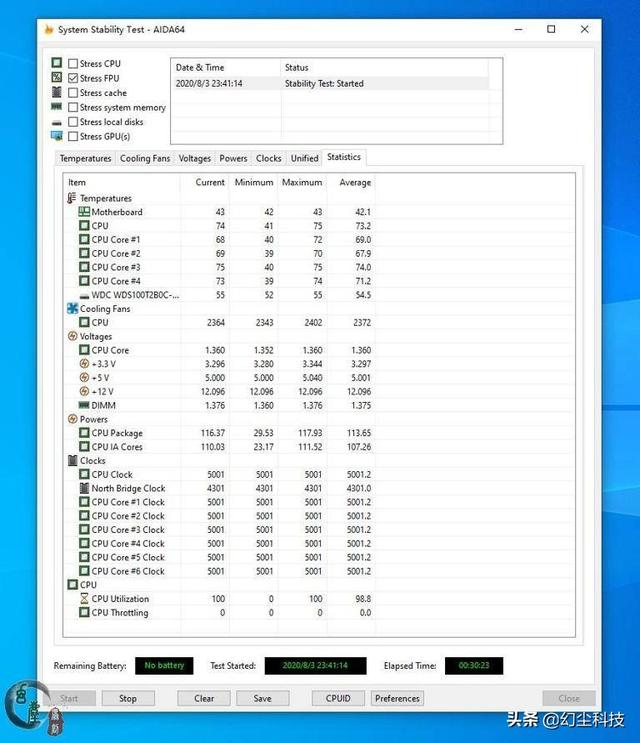Click the cache chip icon beside Stress cache
The width and height of the screenshot is (640, 743).
(57, 92)
